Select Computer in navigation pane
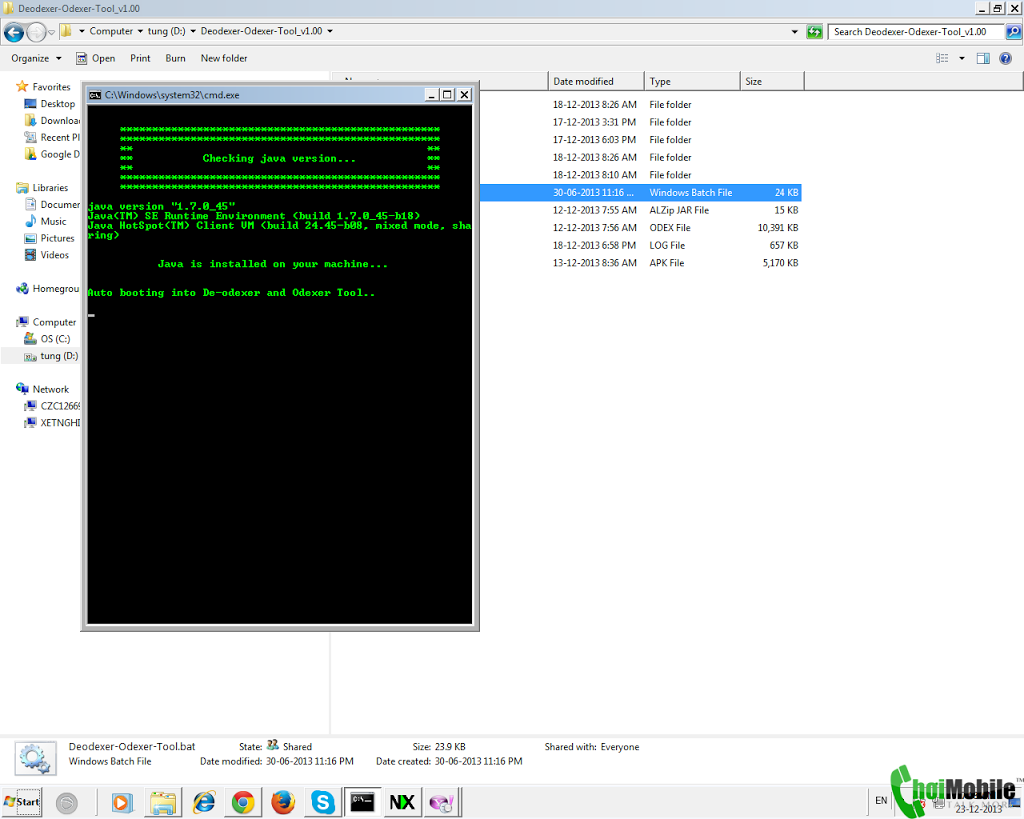The image size is (1024, 819). 46,322
